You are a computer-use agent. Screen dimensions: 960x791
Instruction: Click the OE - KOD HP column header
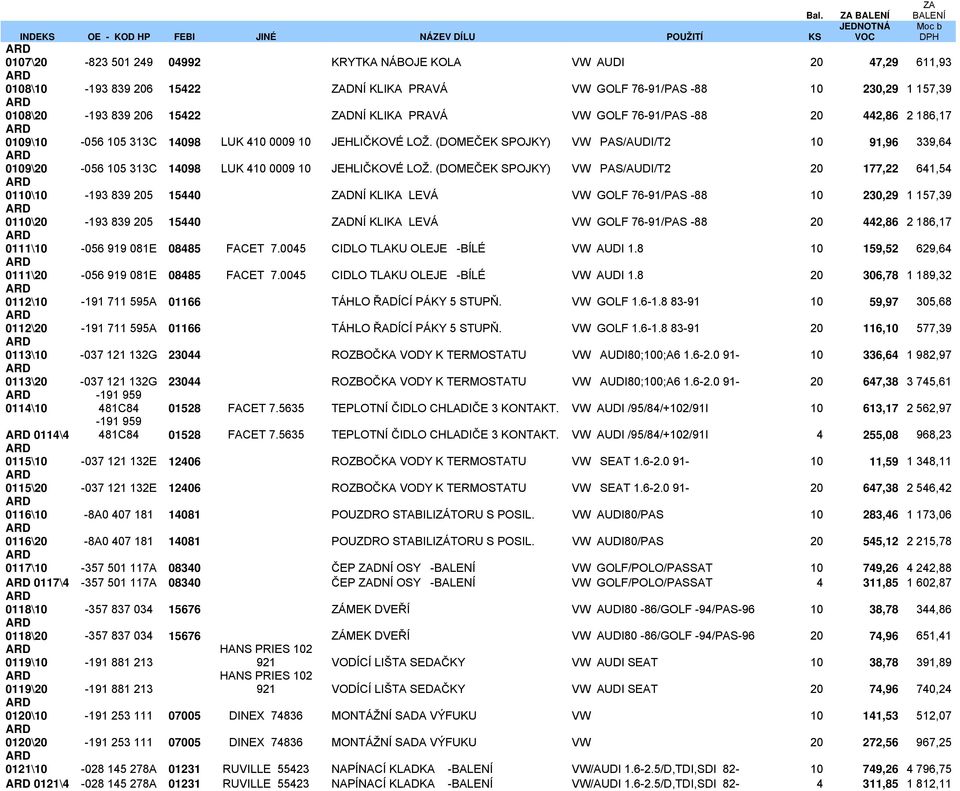coord(119,37)
